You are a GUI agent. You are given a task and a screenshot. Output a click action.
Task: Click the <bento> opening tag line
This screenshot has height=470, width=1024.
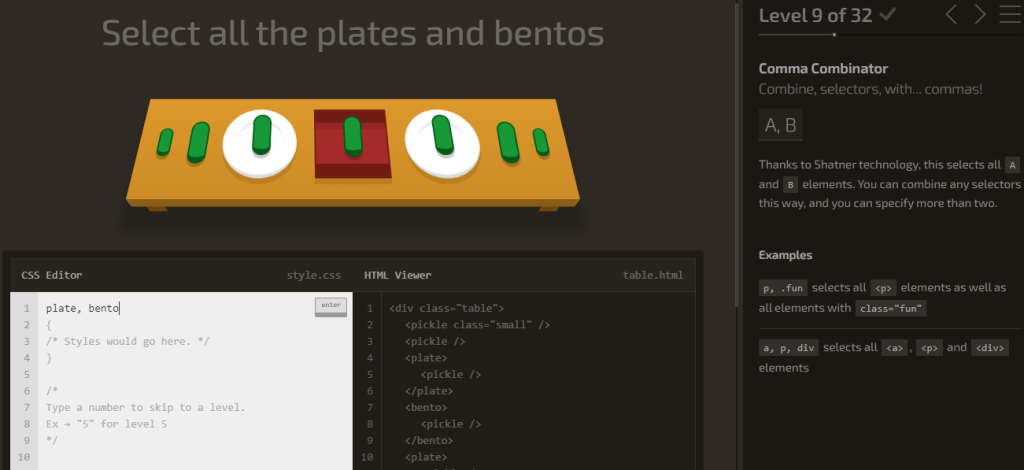426,407
